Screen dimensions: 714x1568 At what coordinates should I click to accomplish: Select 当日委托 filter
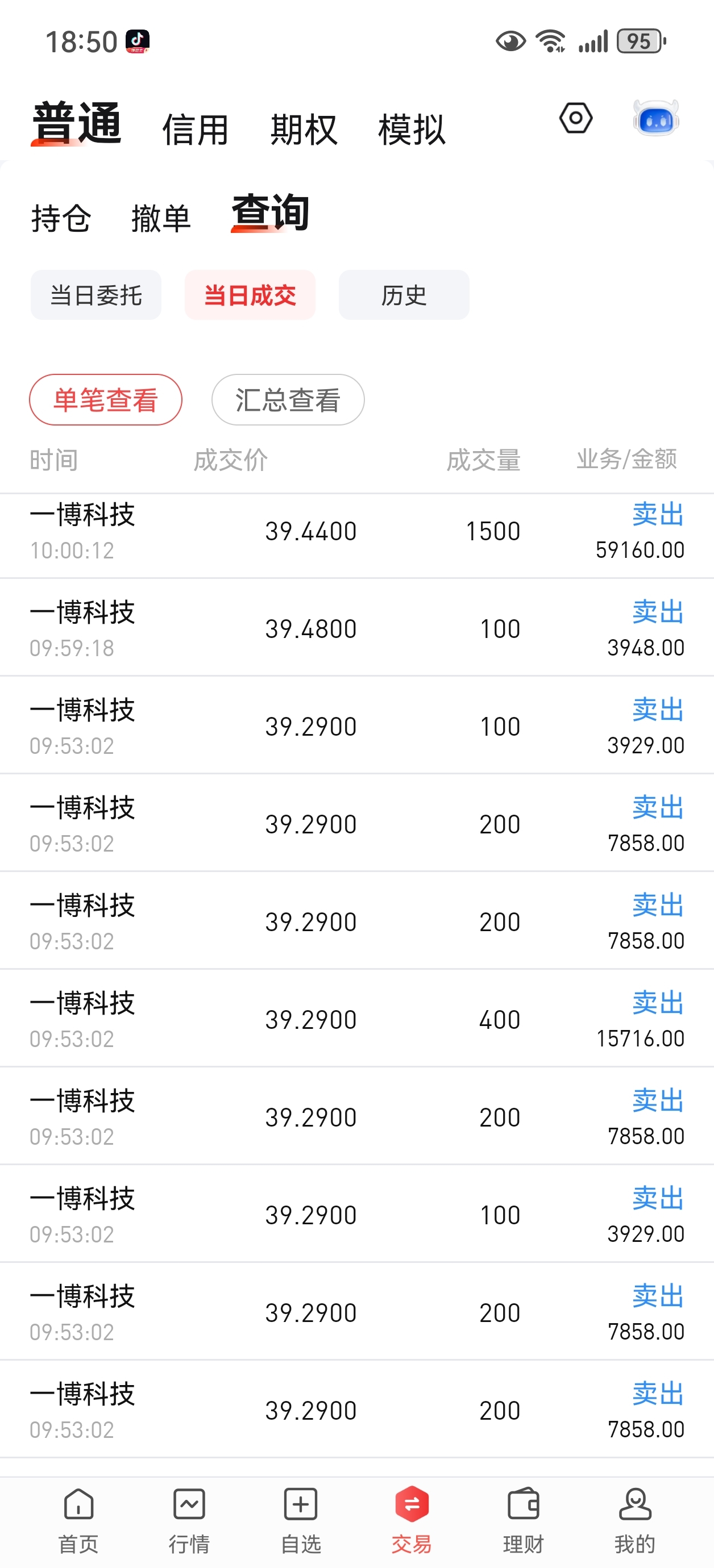pyautogui.click(x=96, y=295)
